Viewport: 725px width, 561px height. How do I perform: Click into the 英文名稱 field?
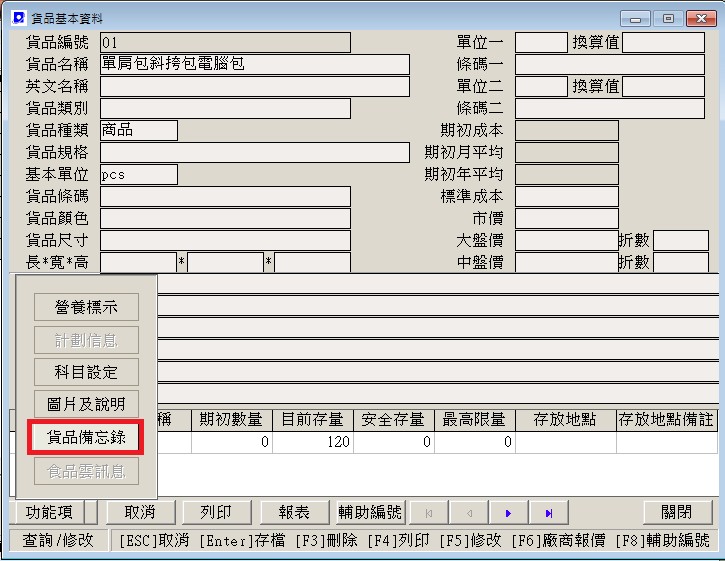coord(255,86)
